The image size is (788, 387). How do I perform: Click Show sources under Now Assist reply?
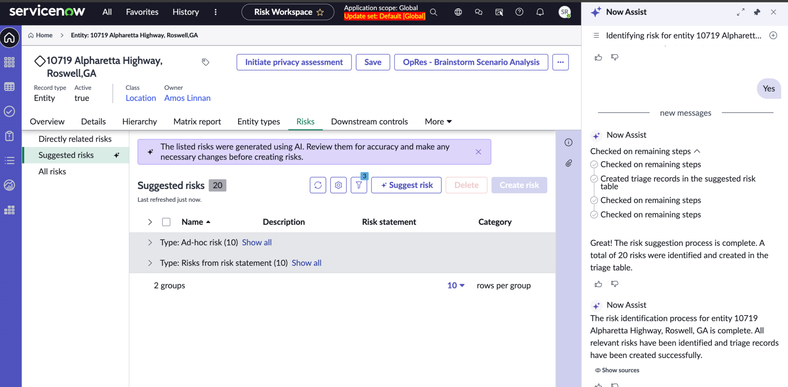pos(617,370)
